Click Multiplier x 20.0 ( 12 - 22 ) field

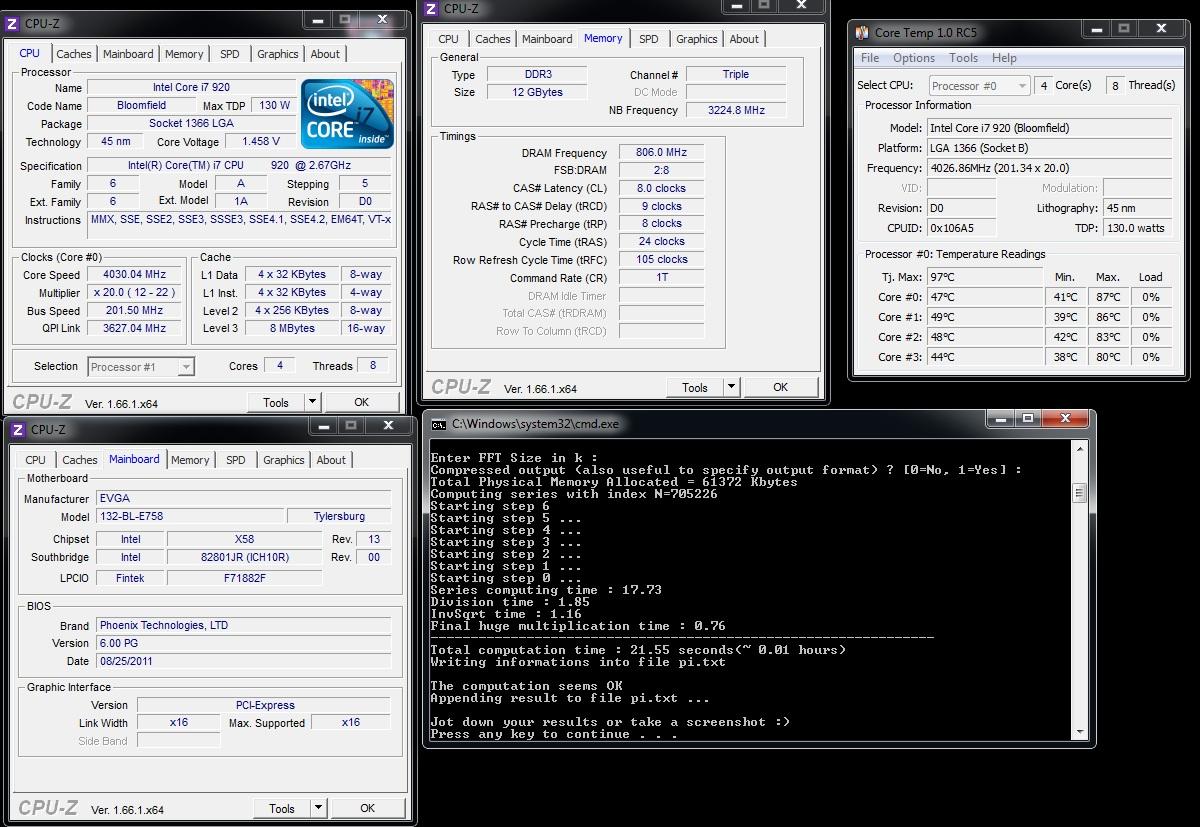click(x=134, y=293)
